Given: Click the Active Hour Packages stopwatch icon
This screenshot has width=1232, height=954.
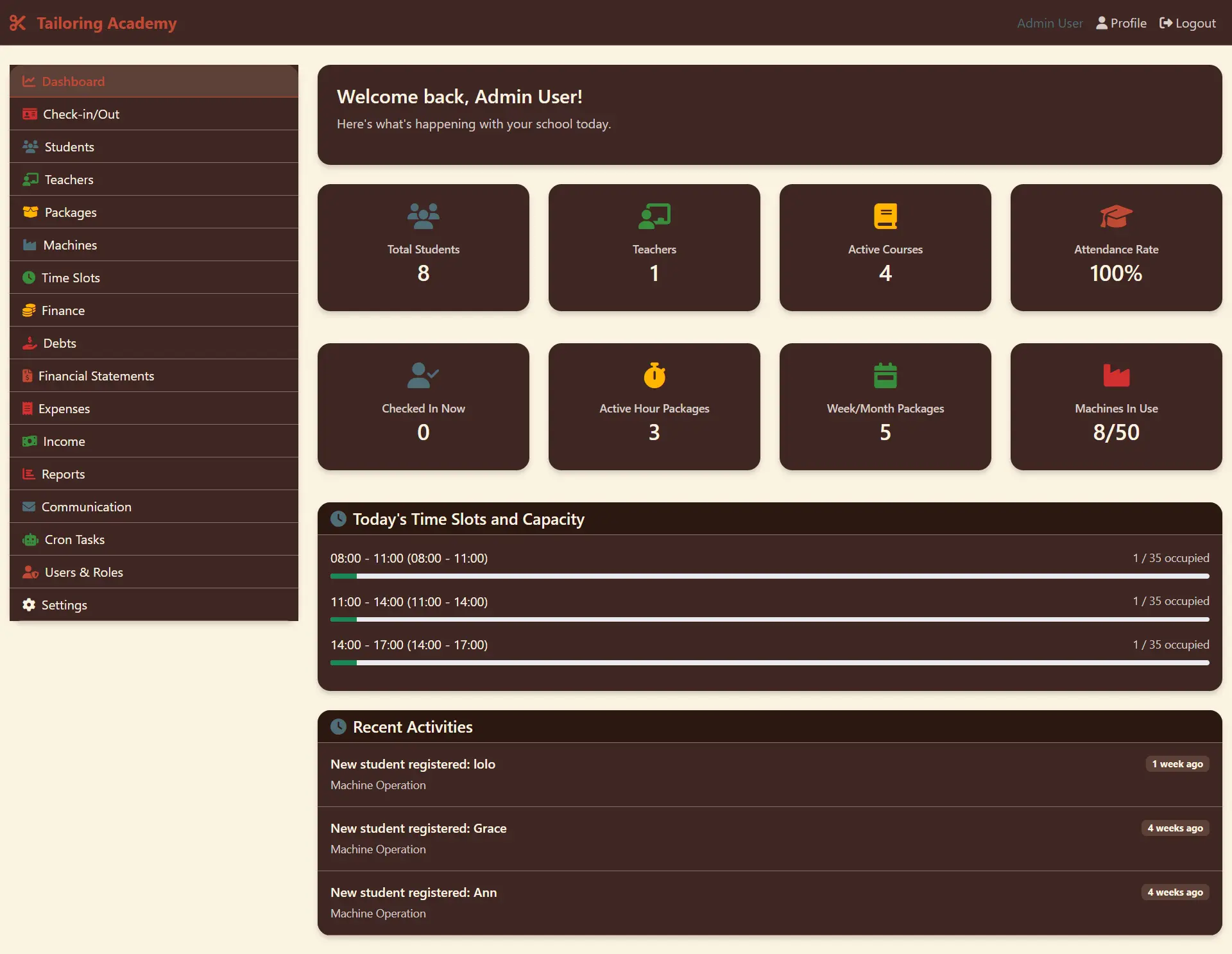Looking at the screenshot, I should click(654, 375).
